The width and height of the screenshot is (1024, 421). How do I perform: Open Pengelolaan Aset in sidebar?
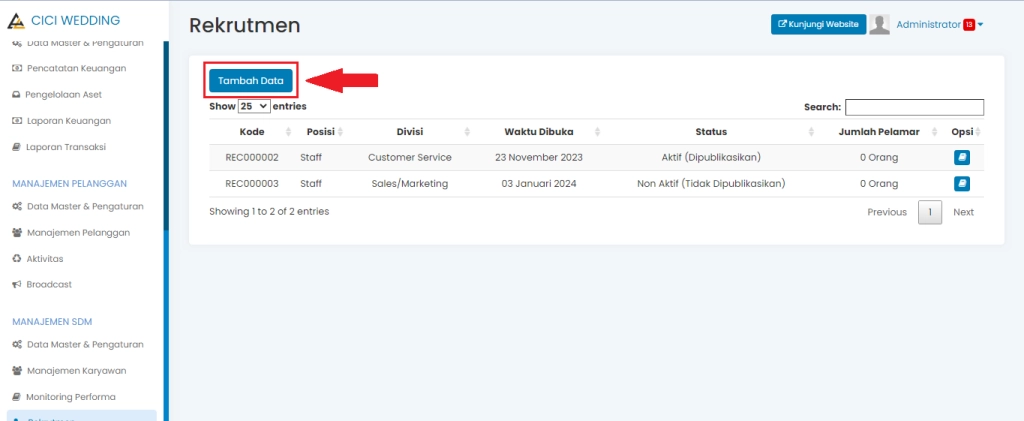click(x=64, y=95)
